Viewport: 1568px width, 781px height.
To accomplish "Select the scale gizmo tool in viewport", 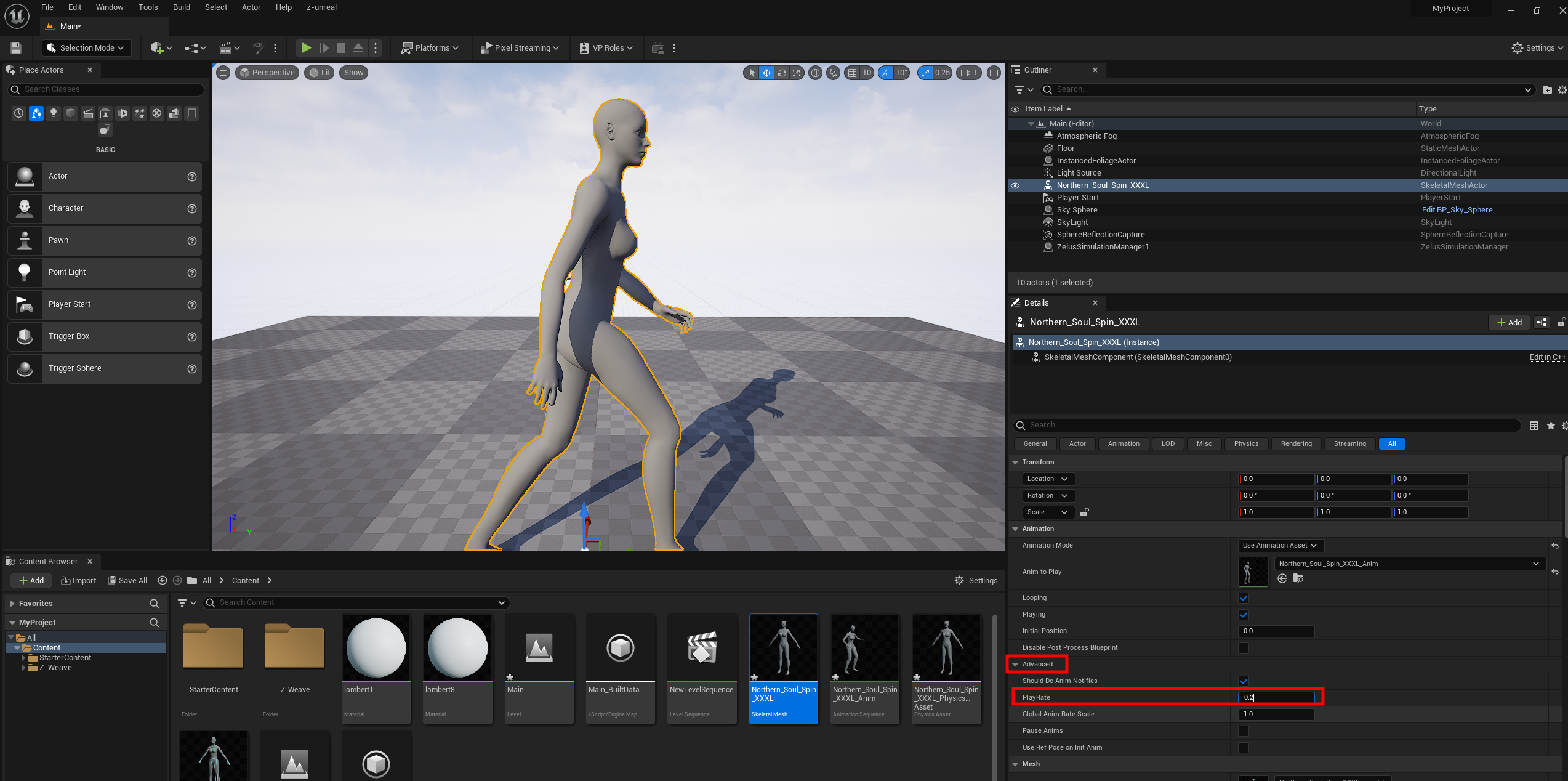I will click(797, 73).
